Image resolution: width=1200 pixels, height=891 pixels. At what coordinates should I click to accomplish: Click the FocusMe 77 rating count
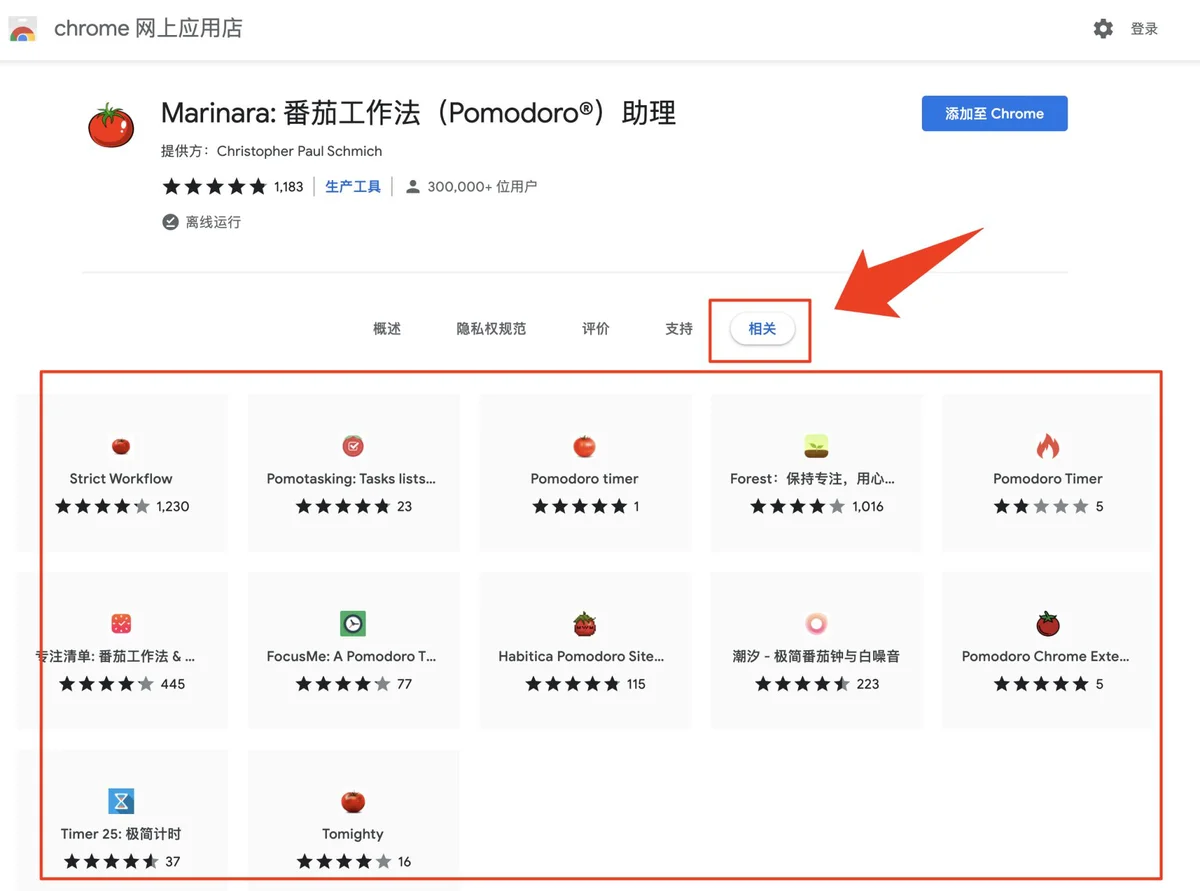coord(404,685)
